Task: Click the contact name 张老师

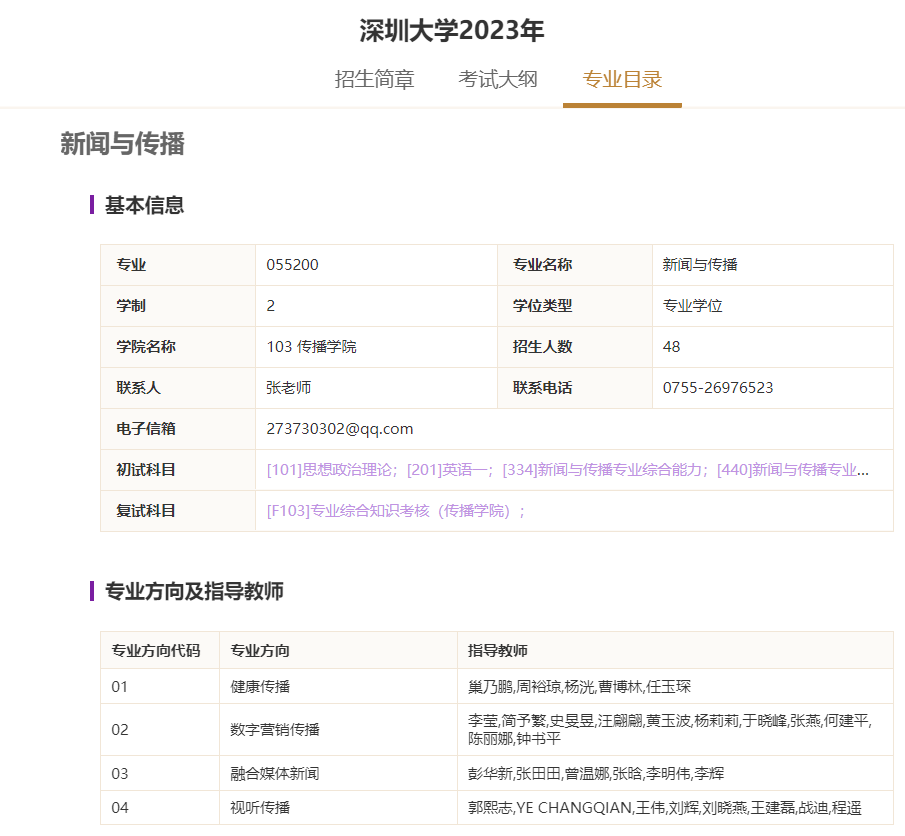Action: pyautogui.click(x=289, y=388)
